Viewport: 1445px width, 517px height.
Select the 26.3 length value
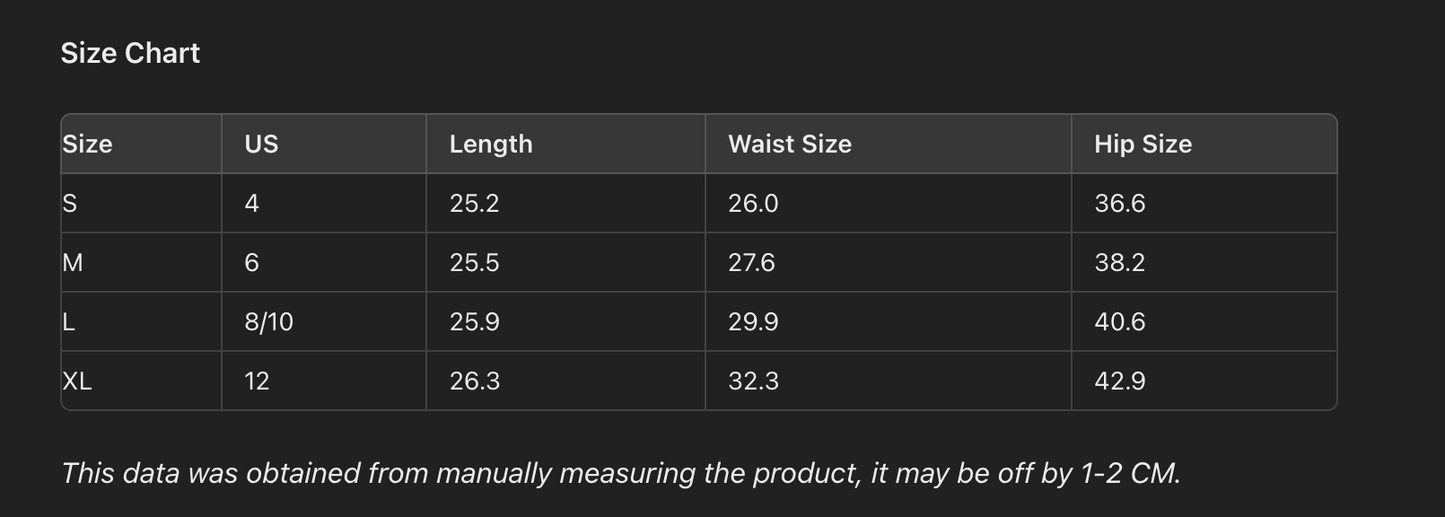pyautogui.click(x=475, y=381)
